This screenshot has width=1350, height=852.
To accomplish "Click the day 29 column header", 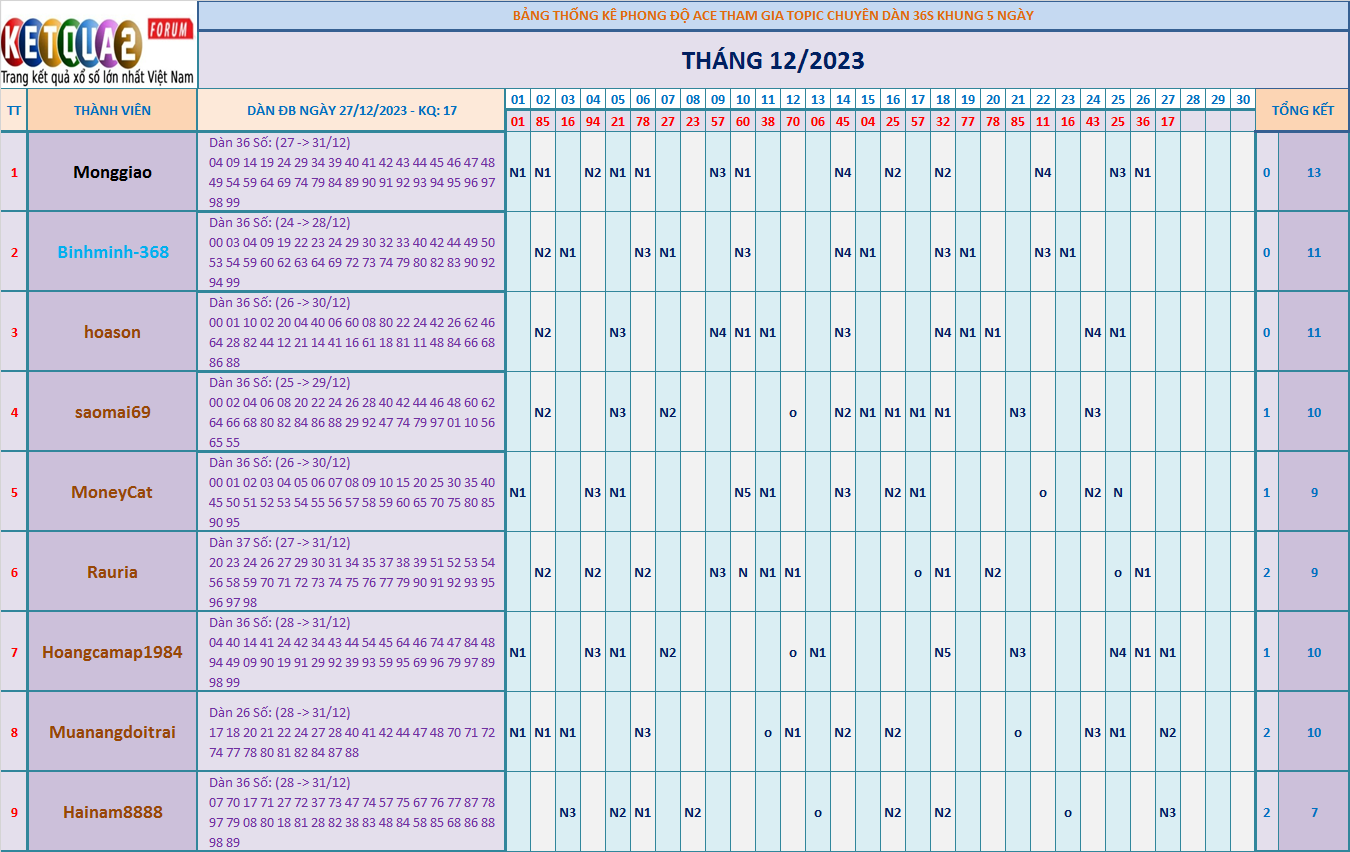I will [x=1218, y=100].
